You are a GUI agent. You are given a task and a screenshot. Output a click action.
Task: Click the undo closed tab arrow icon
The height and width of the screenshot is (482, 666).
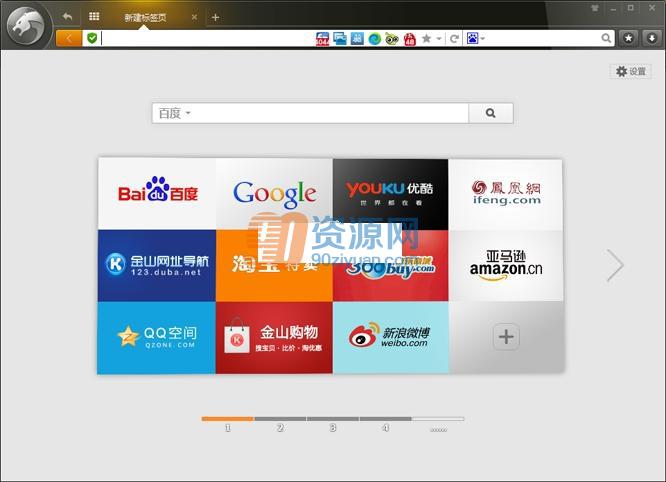[67, 17]
